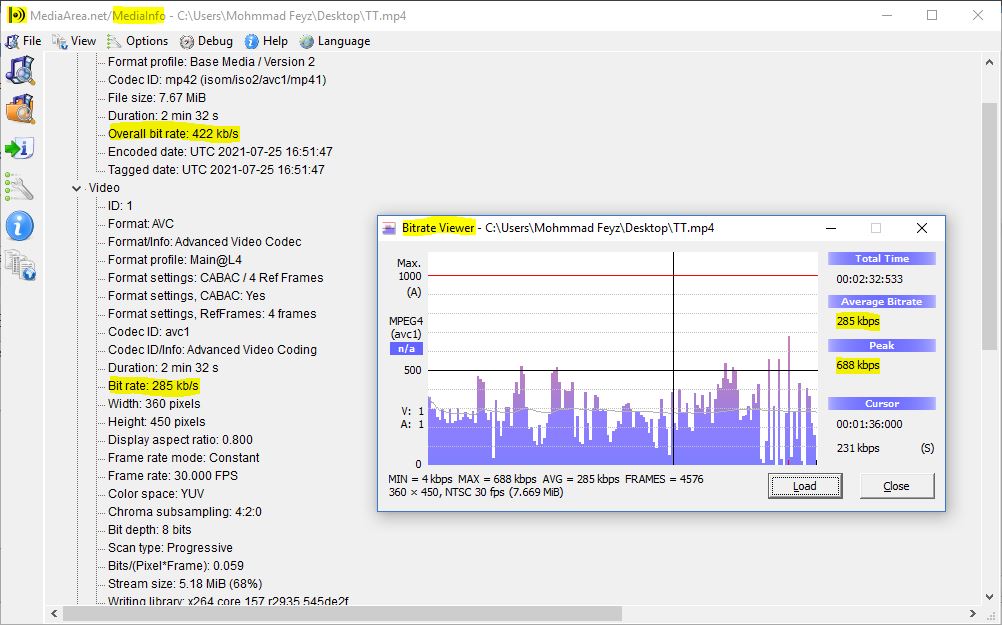
Task: Select 'Format settings, CABAC: Yes' row
Action: coord(187,296)
